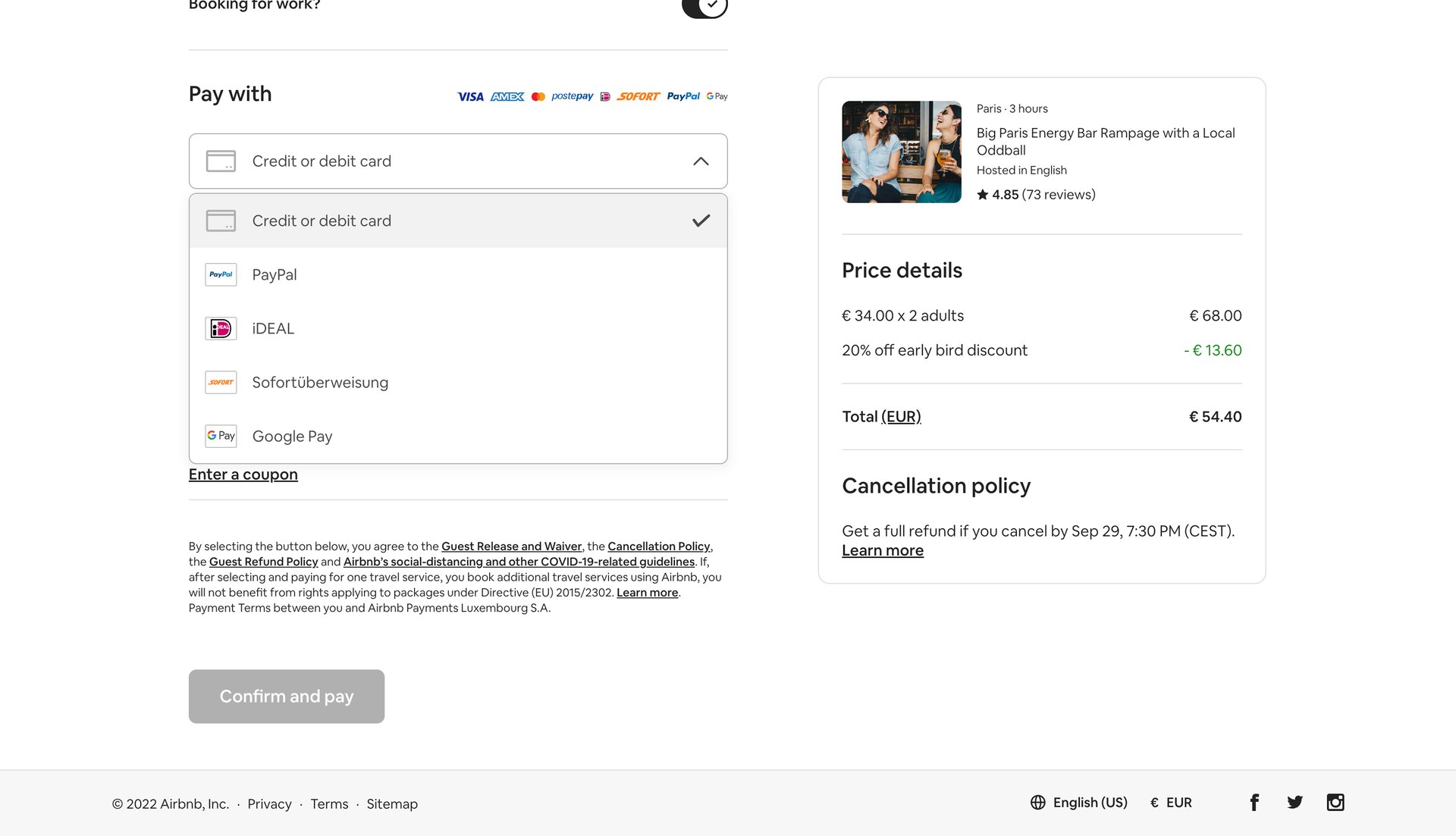This screenshot has height=836, width=1456.
Task: Click the Instagram icon in the footer
Action: pyautogui.click(x=1335, y=802)
